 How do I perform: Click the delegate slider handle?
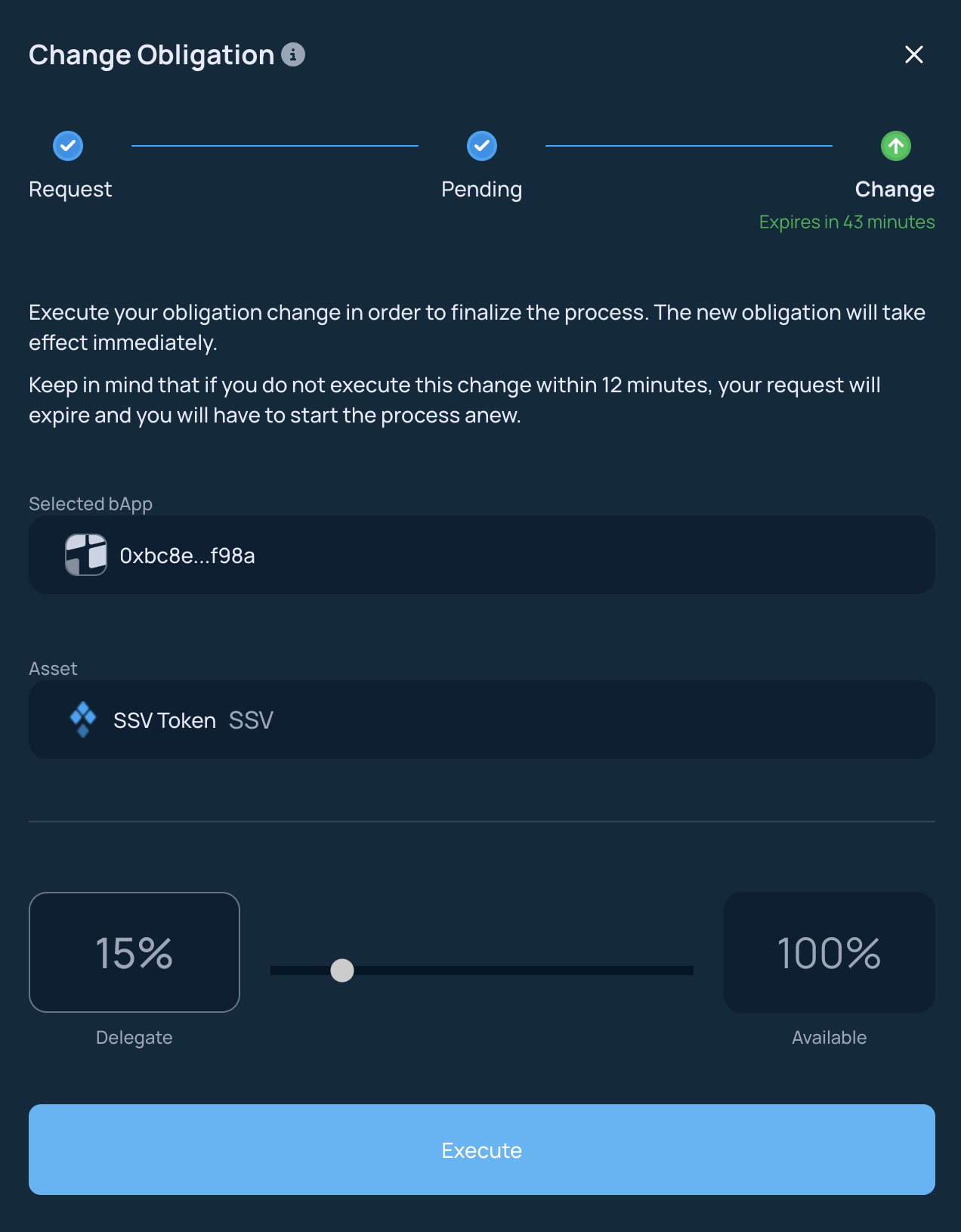click(x=342, y=970)
